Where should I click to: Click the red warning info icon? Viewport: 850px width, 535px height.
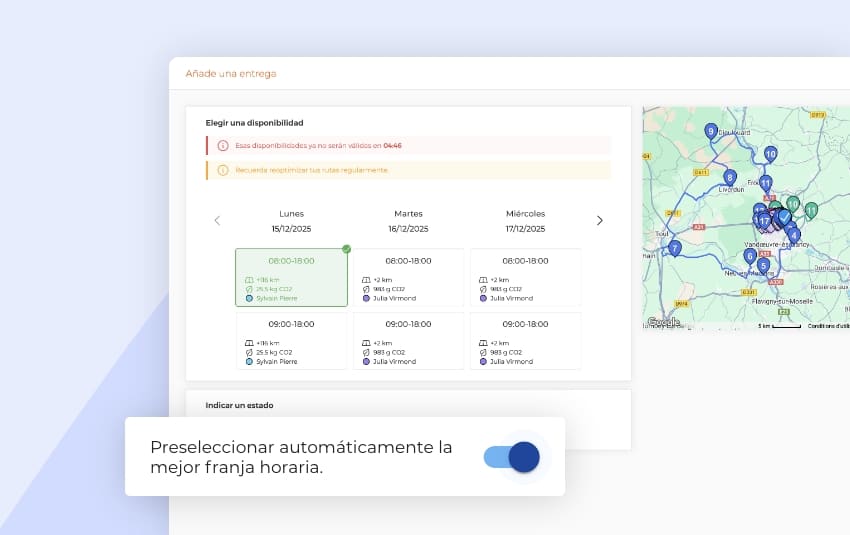[223, 146]
